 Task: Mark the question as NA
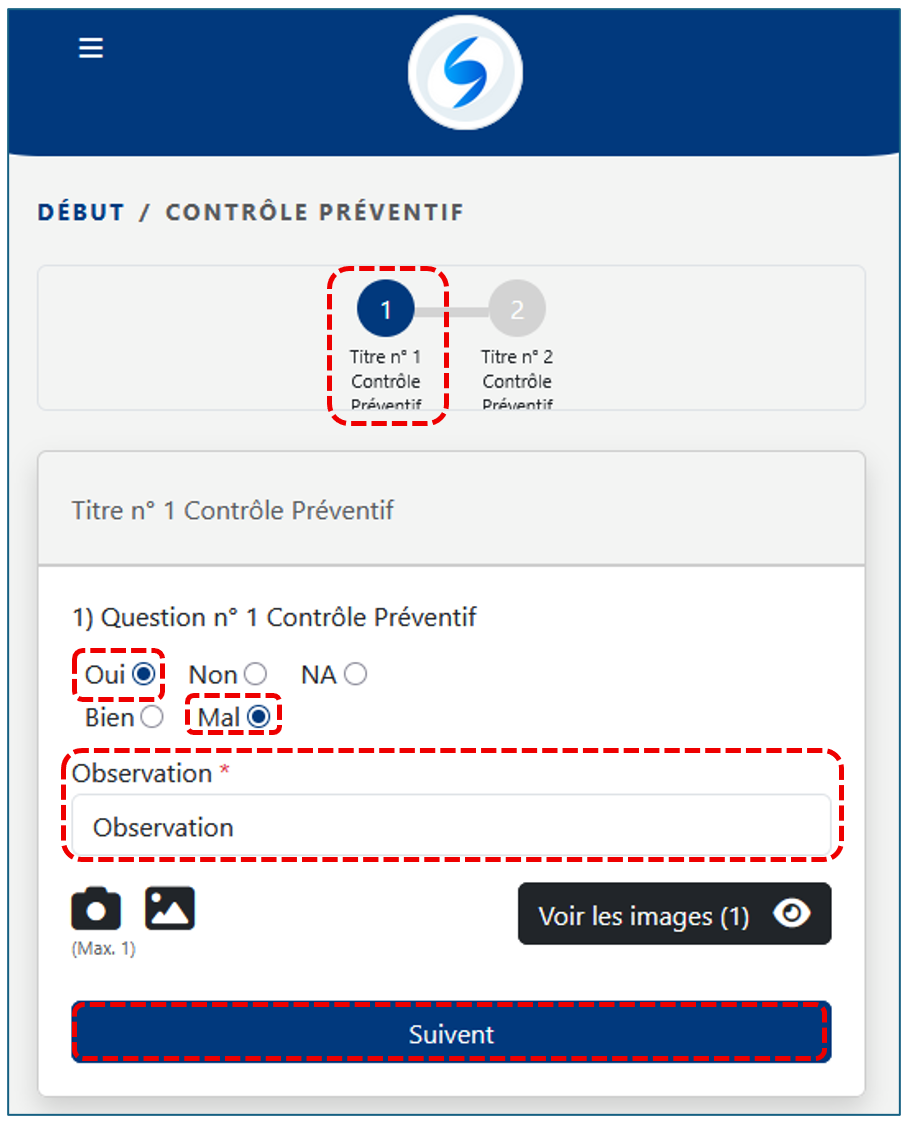coord(355,675)
